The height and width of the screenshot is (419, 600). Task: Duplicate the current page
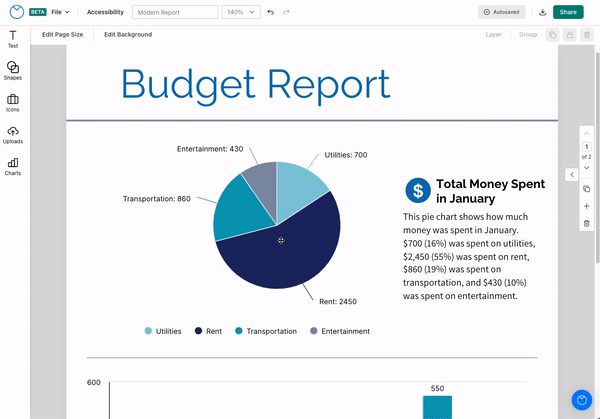(x=586, y=189)
